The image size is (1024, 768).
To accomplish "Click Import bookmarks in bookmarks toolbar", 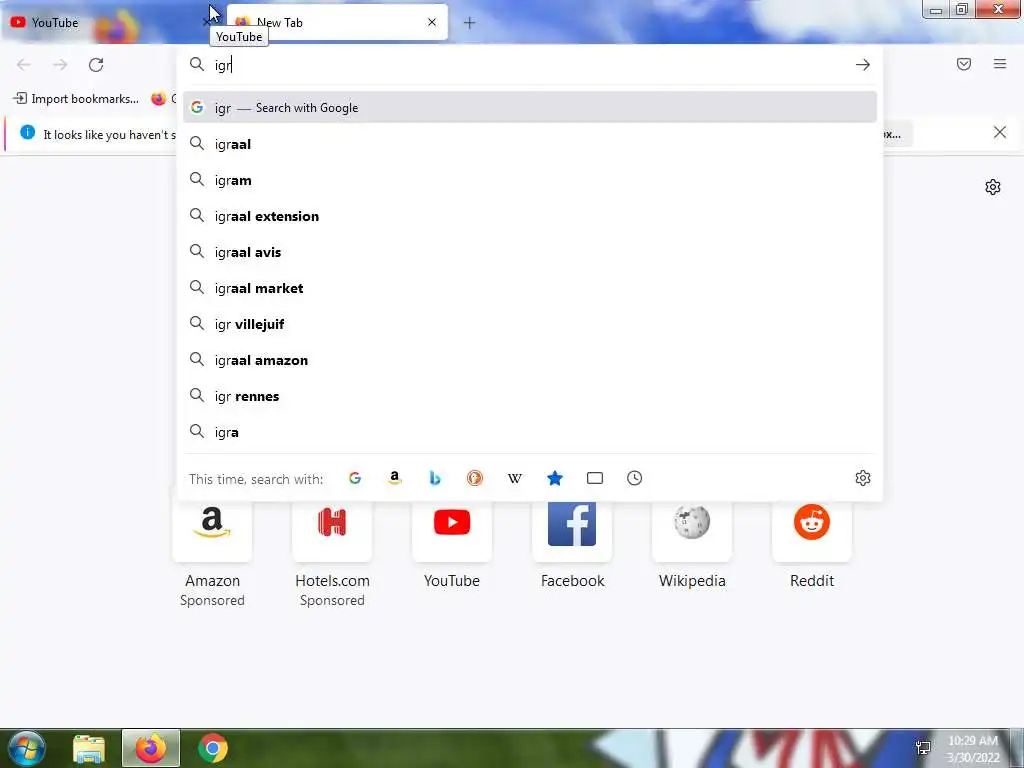I will (76, 99).
